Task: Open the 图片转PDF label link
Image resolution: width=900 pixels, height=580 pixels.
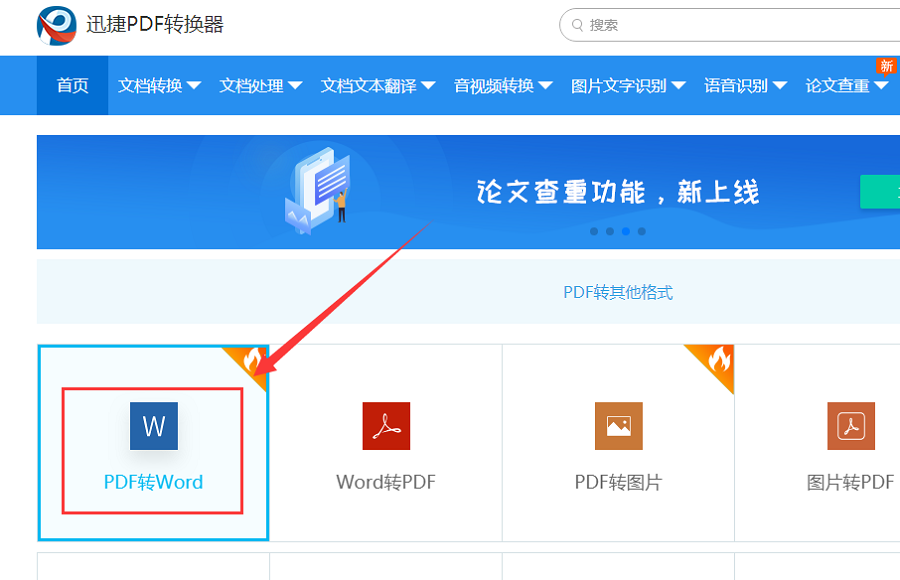Action: pos(851,482)
